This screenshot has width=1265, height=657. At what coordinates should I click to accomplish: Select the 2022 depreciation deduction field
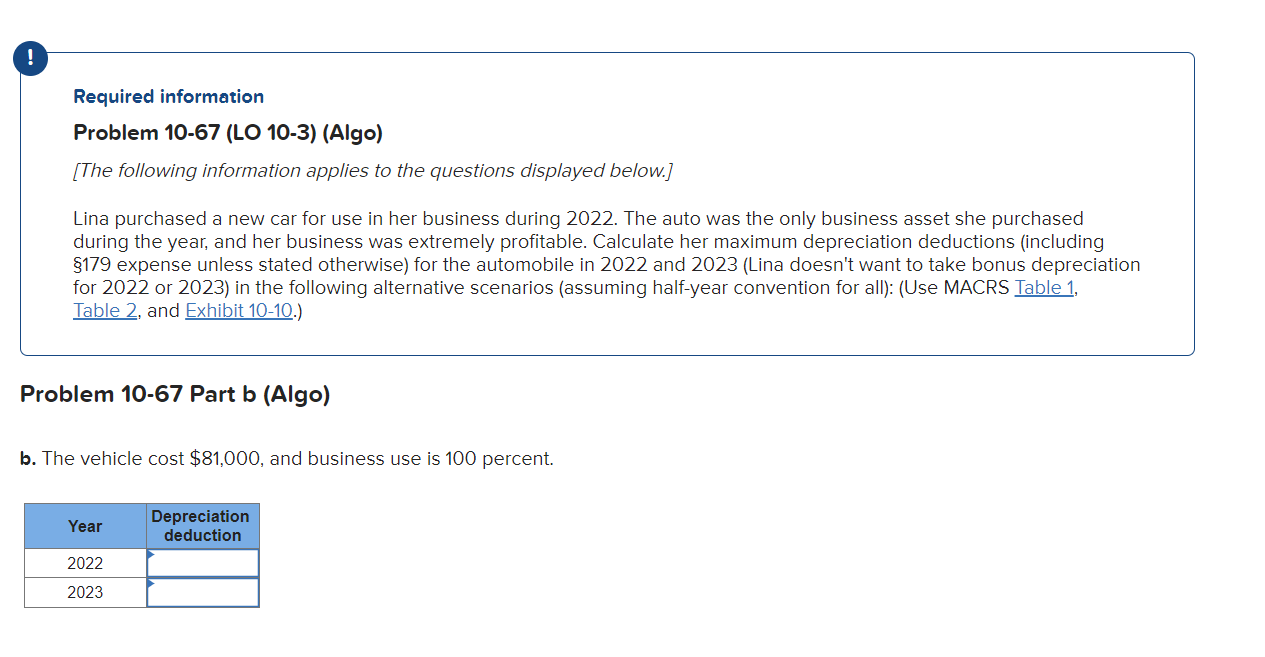click(x=203, y=563)
